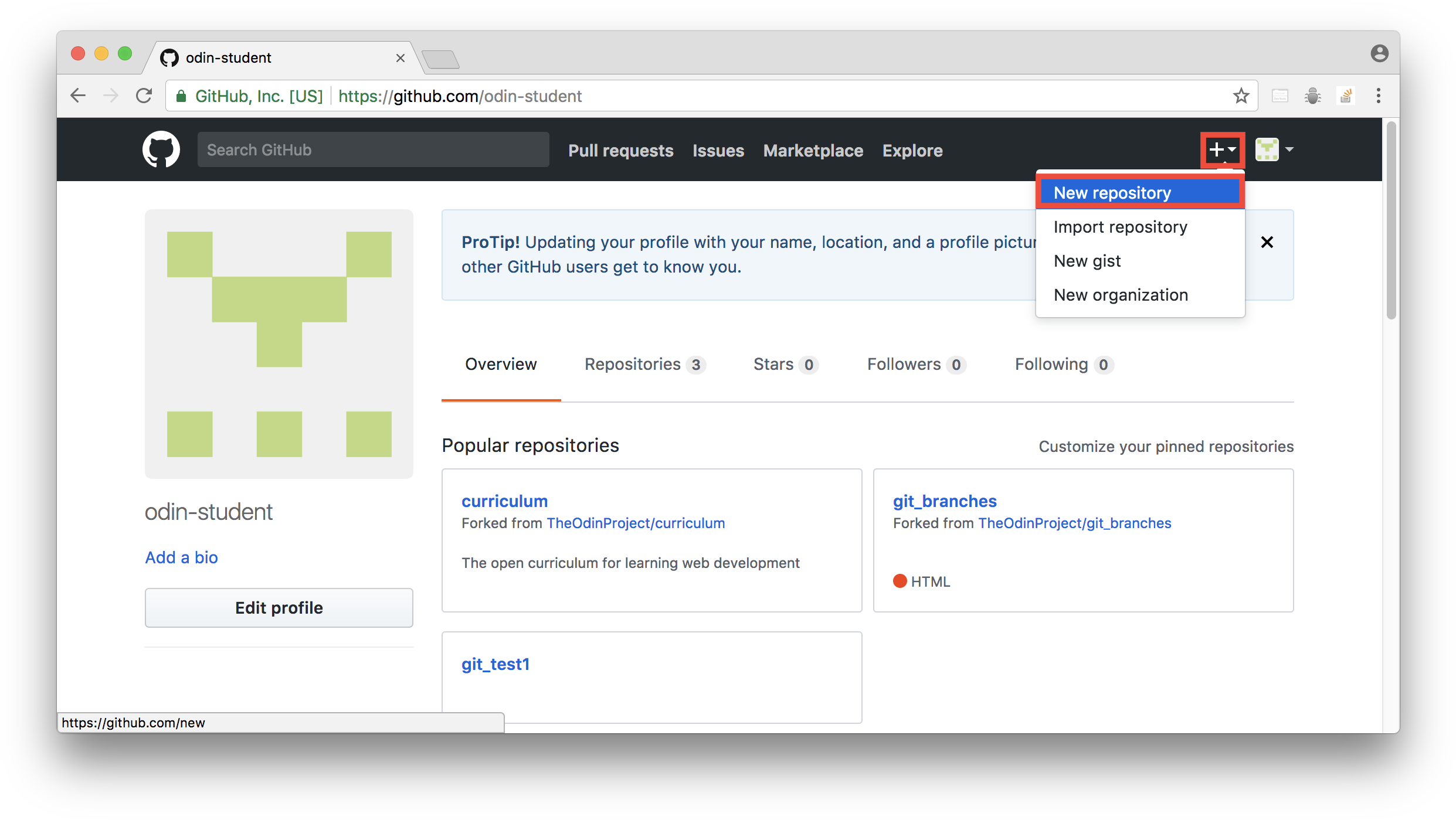Screen dimensions: 1456x820
Task: Choose New organization menu entry
Action: coord(1140,295)
